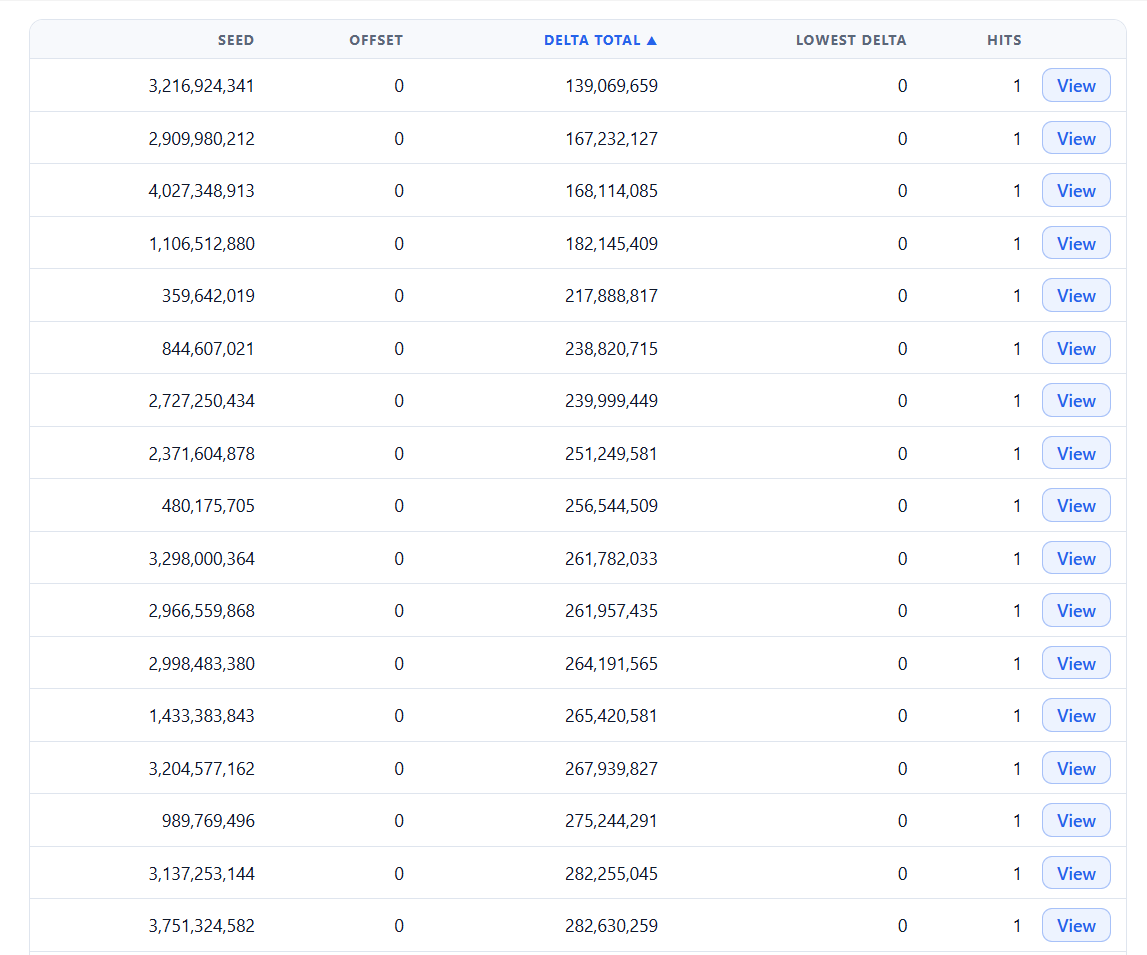Screen dimensions: 1147x955
Task: Select seed value 2,727,250,434
Action: [x=201, y=401]
